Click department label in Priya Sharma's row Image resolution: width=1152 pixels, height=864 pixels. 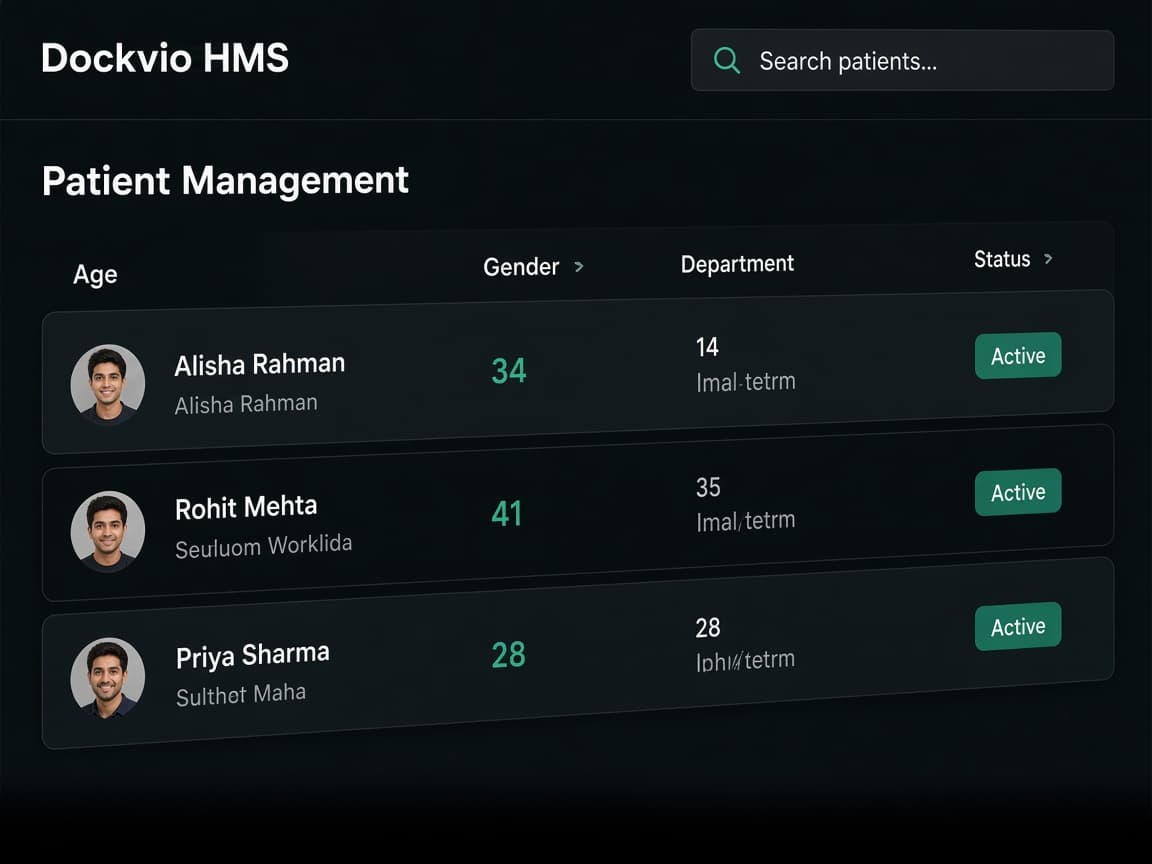[x=745, y=660]
